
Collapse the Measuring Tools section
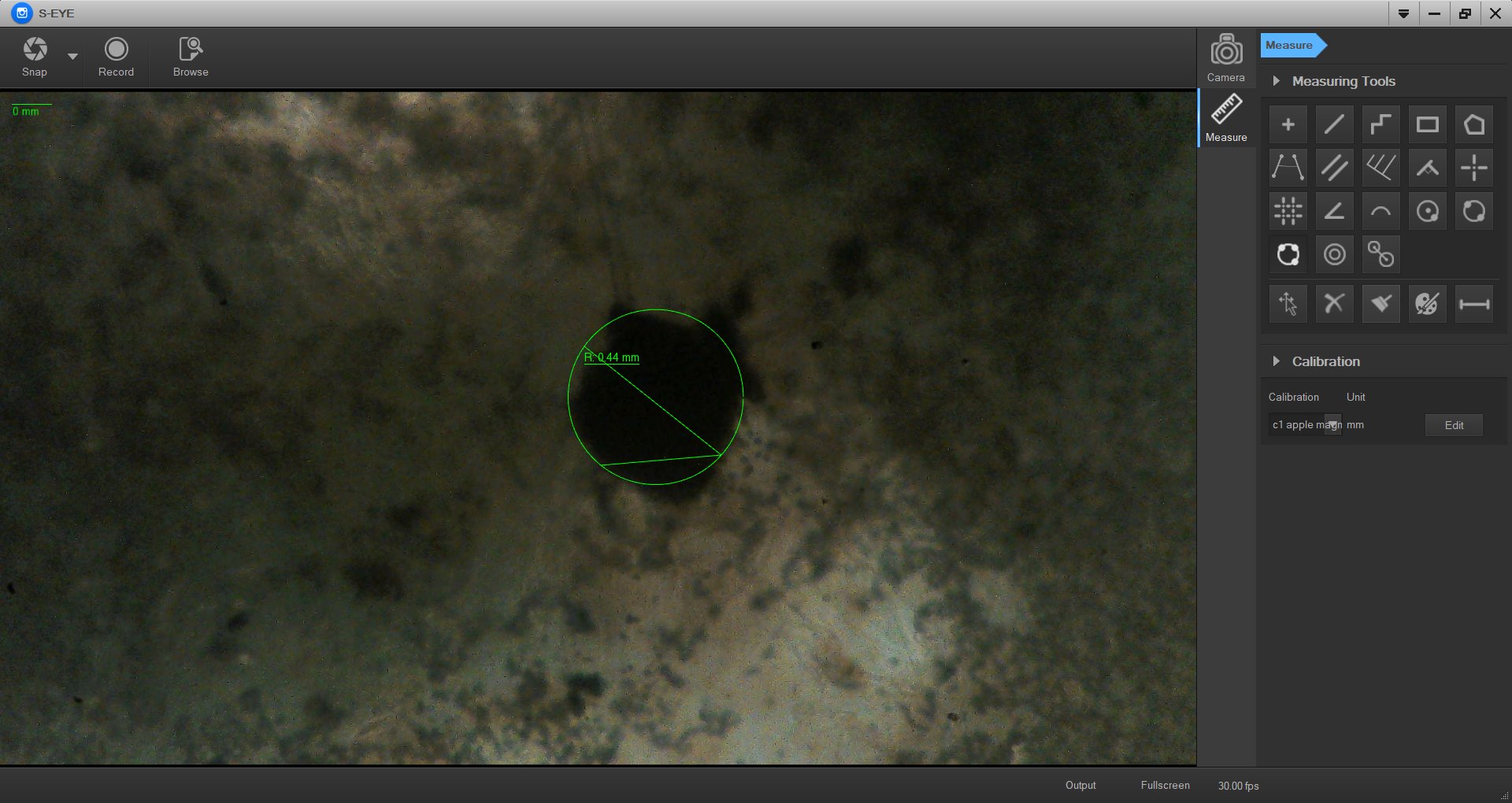click(1276, 81)
